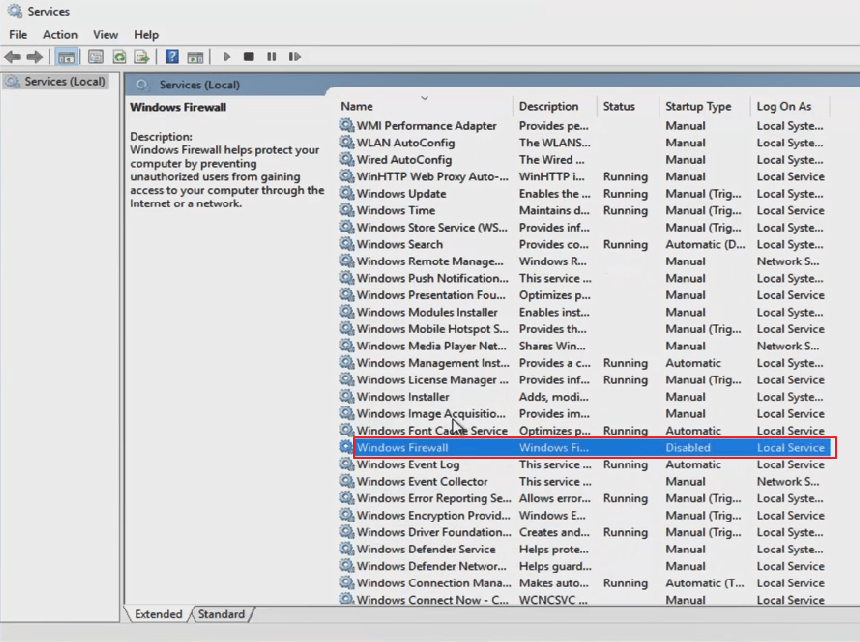Select the Windows Remote Management service
This screenshot has height=642, width=860.
point(584,262)
